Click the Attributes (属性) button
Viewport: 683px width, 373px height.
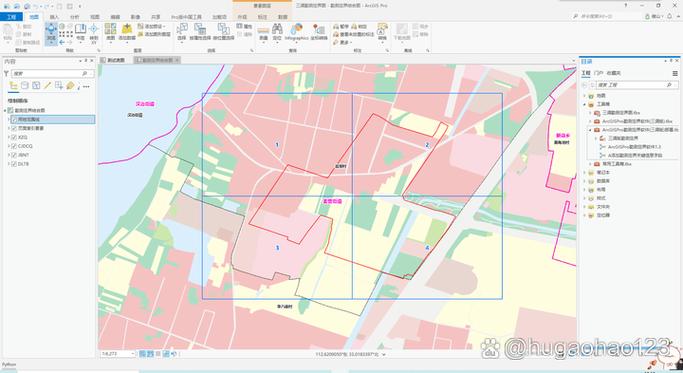click(244, 27)
